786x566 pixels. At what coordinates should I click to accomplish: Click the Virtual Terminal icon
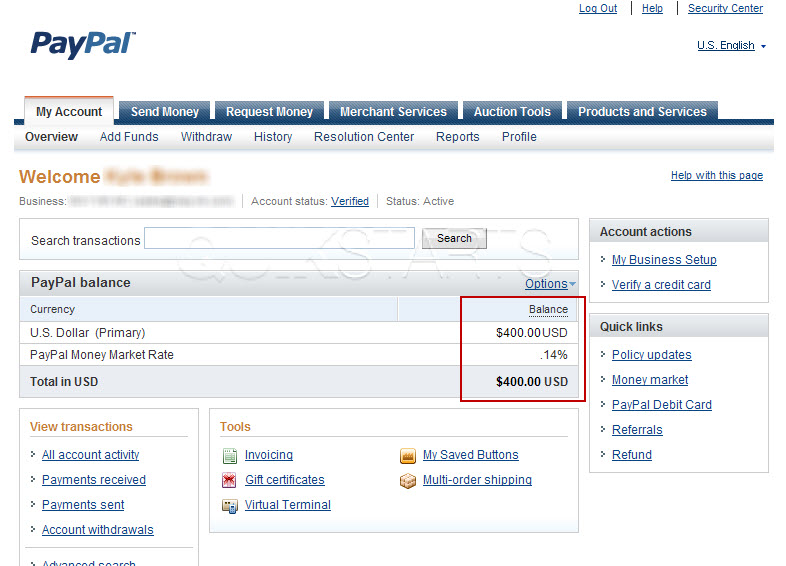(x=230, y=506)
